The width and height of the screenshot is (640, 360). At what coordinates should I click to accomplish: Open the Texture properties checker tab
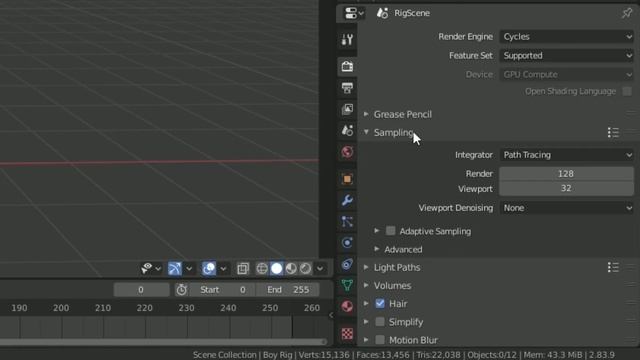coord(347,333)
